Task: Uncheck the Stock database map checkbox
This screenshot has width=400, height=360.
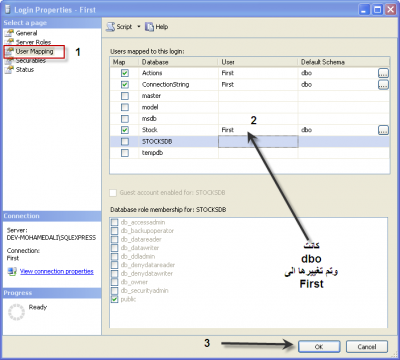Action: pos(125,130)
